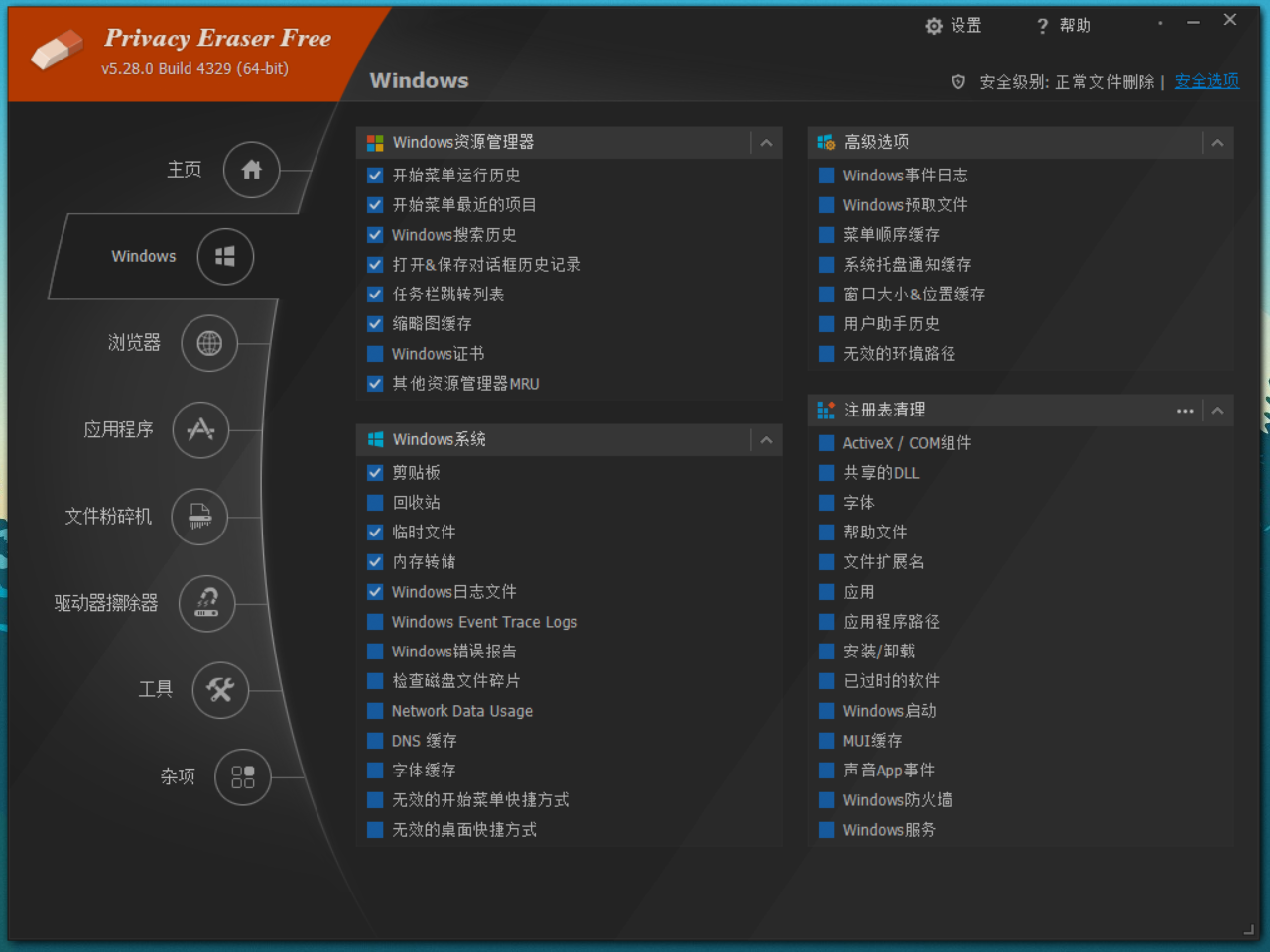Check the 无效的环境路径 option
Image resolution: width=1270 pixels, height=952 pixels.
(826, 354)
